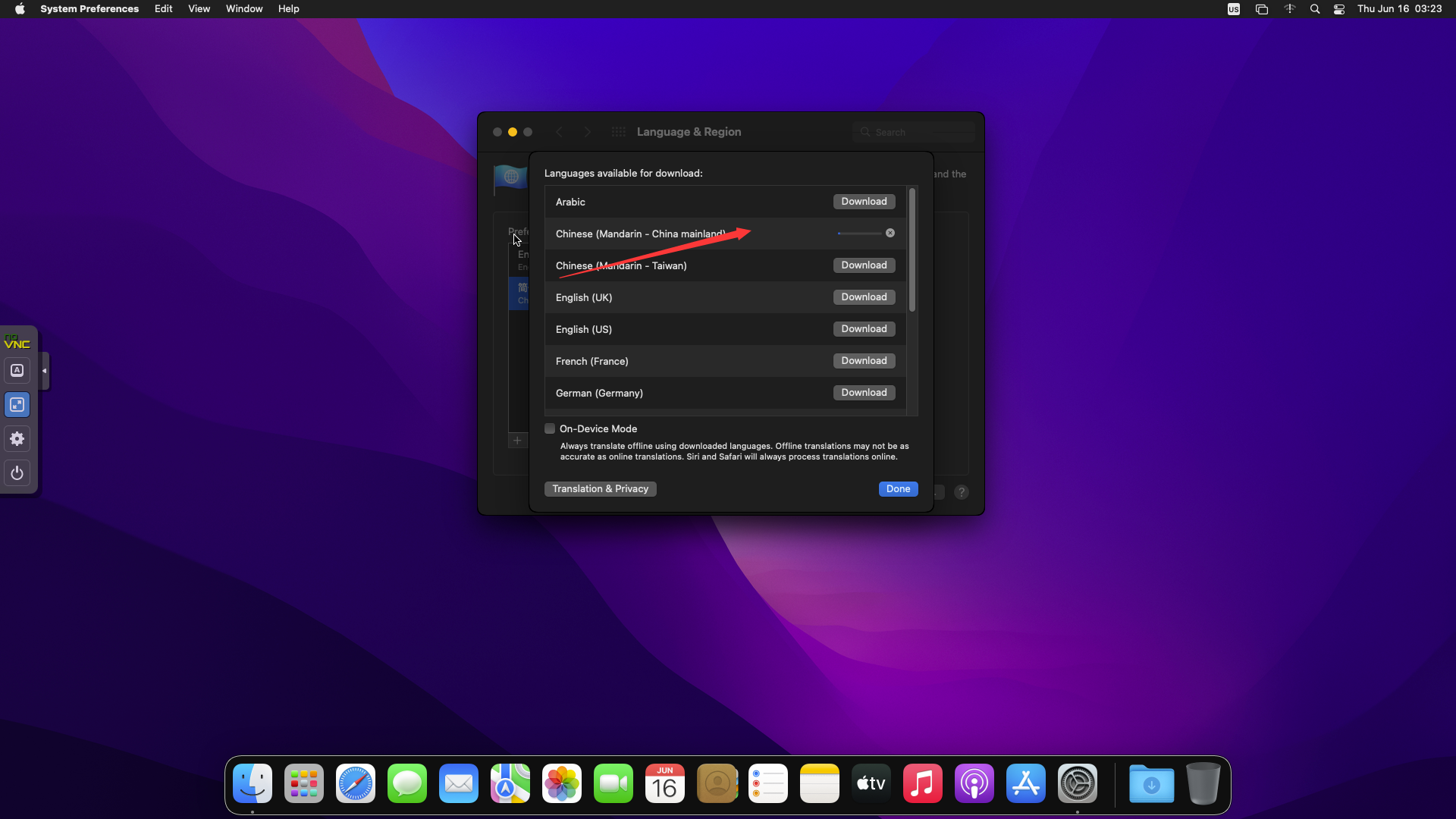Open the System Preferences menu
The width and height of the screenshot is (1456, 819).
(89, 9)
